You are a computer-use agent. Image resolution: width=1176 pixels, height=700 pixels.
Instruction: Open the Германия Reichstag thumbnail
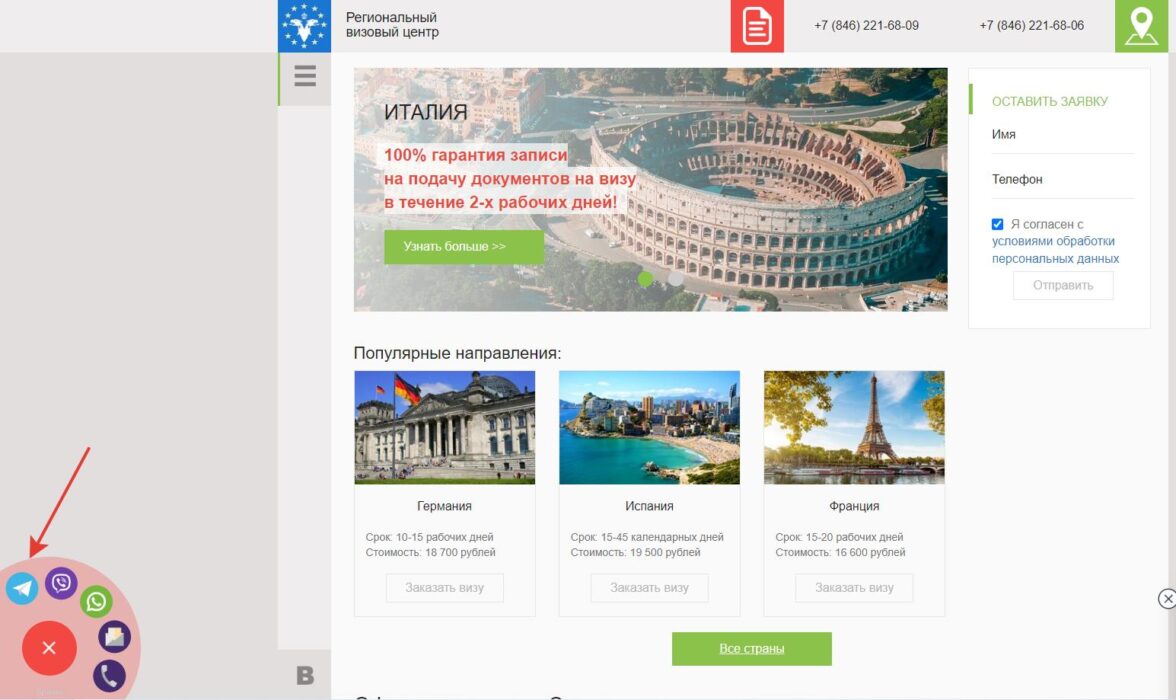click(x=445, y=428)
